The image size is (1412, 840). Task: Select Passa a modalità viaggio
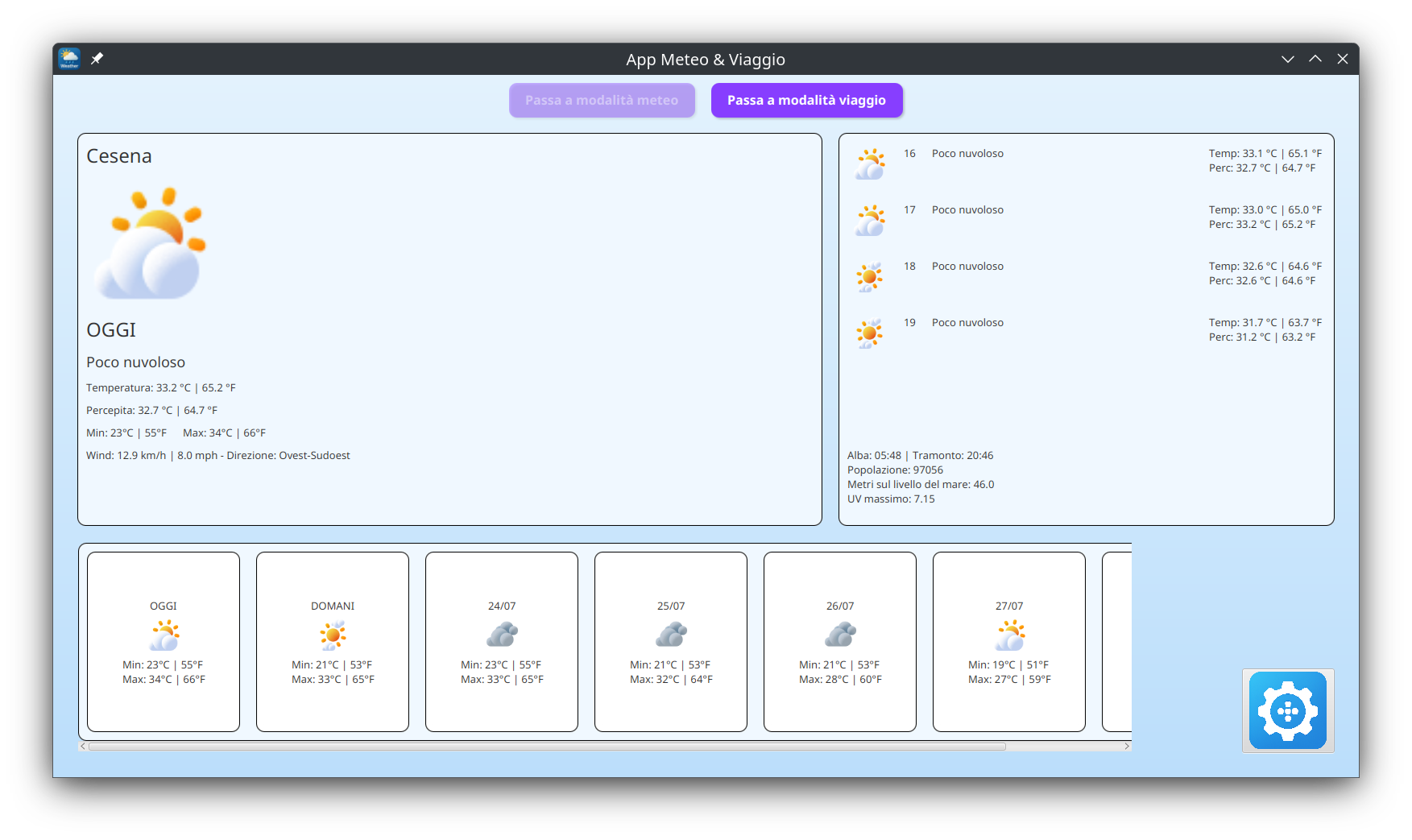[806, 100]
